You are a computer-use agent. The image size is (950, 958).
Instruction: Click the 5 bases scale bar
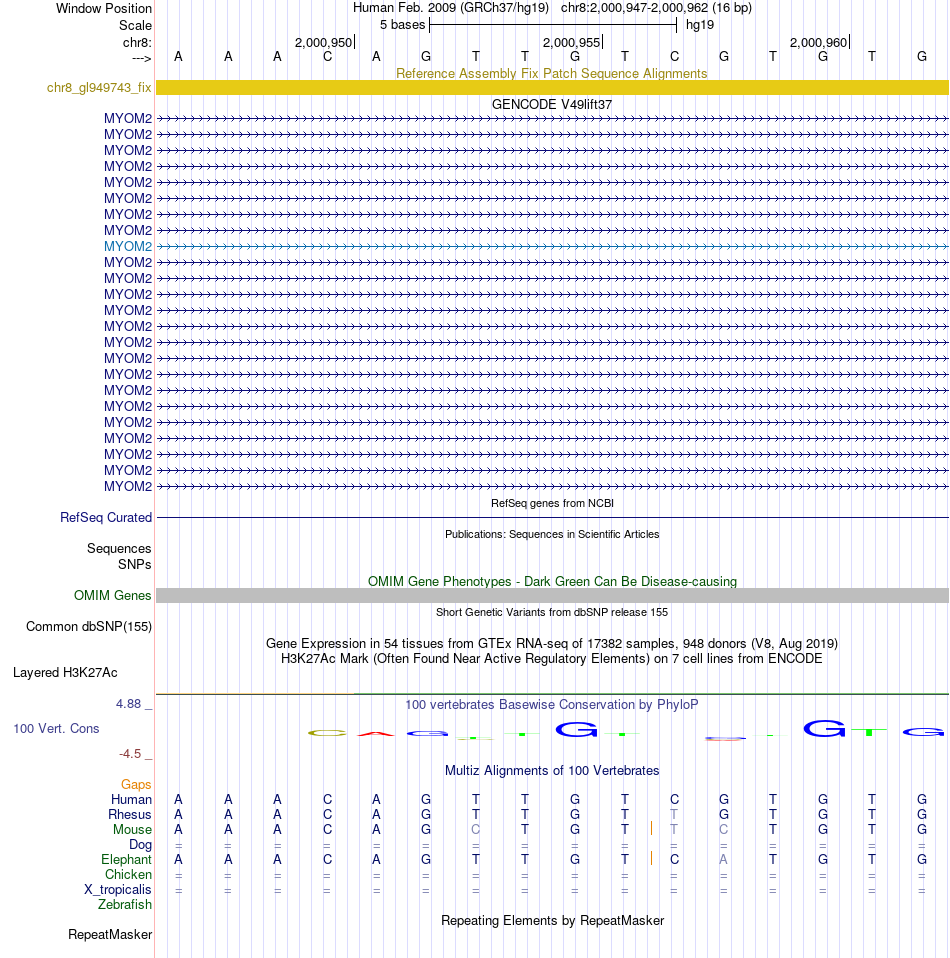(553, 25)
